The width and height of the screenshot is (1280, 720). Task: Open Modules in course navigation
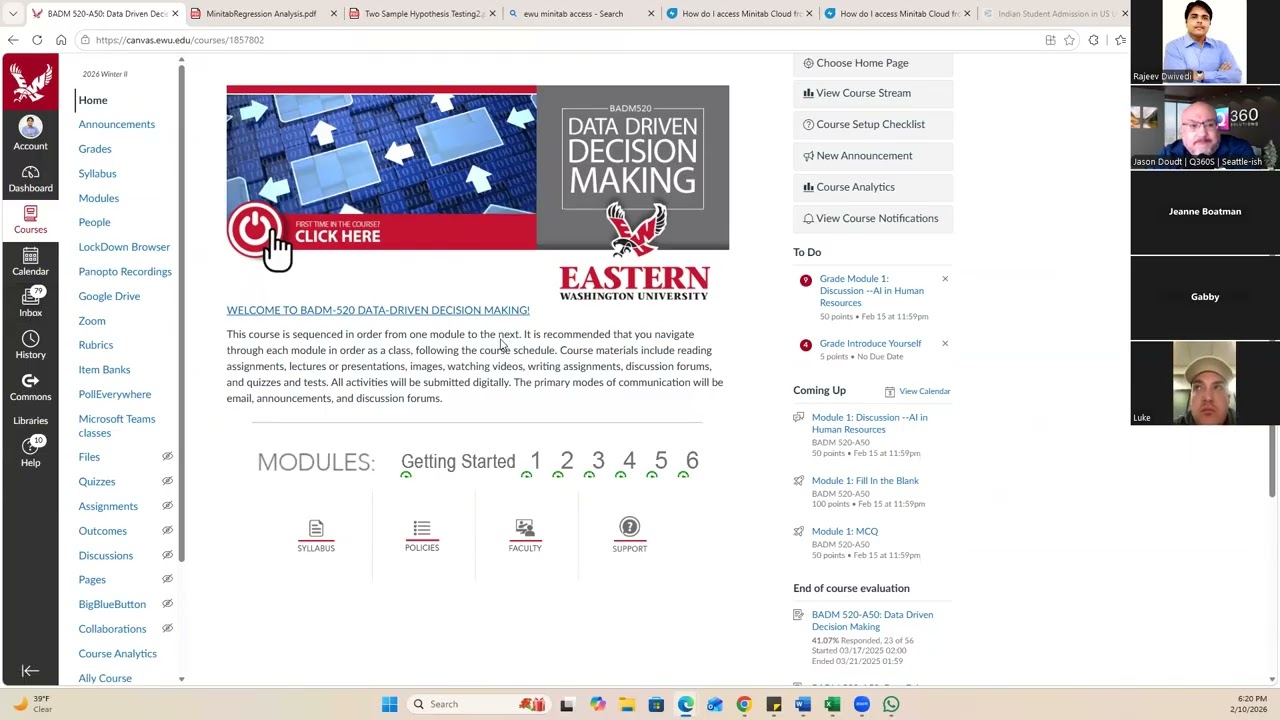(99, 198)
